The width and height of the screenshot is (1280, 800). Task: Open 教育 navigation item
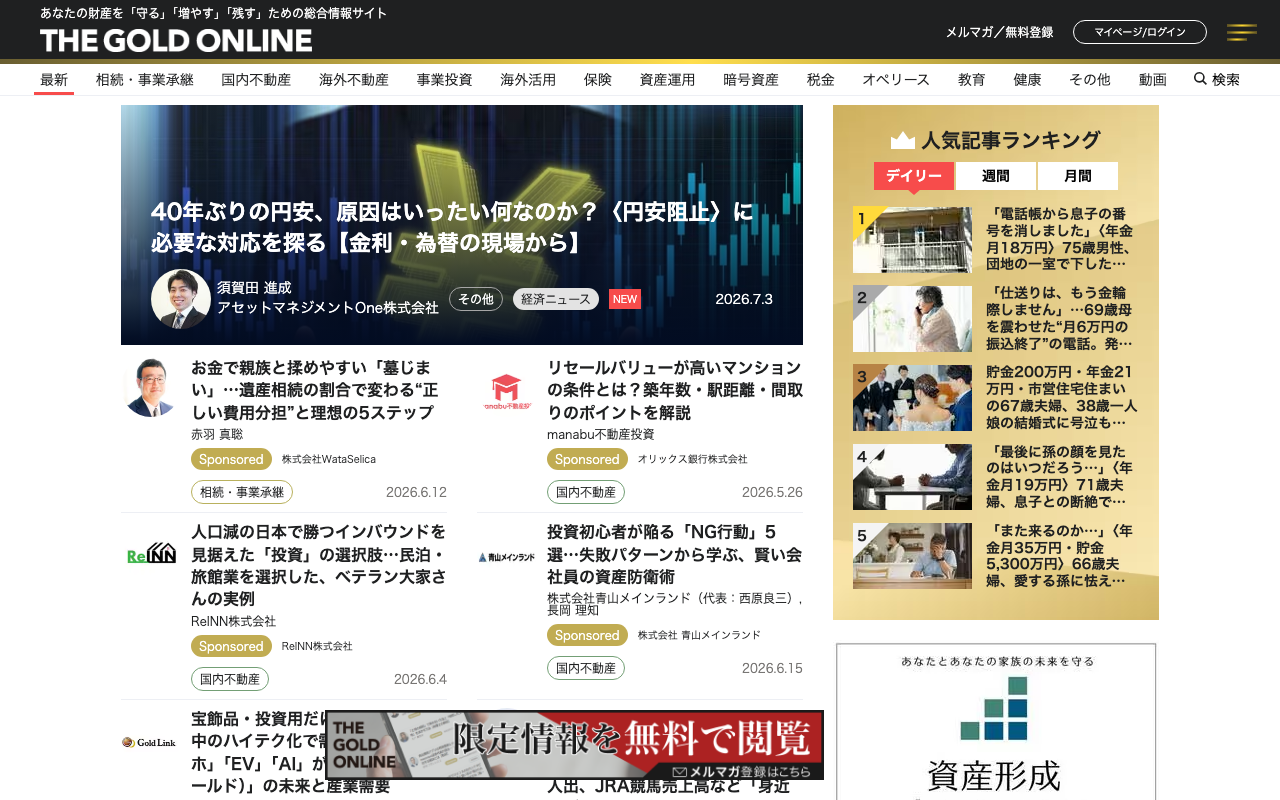click(972, 80)
